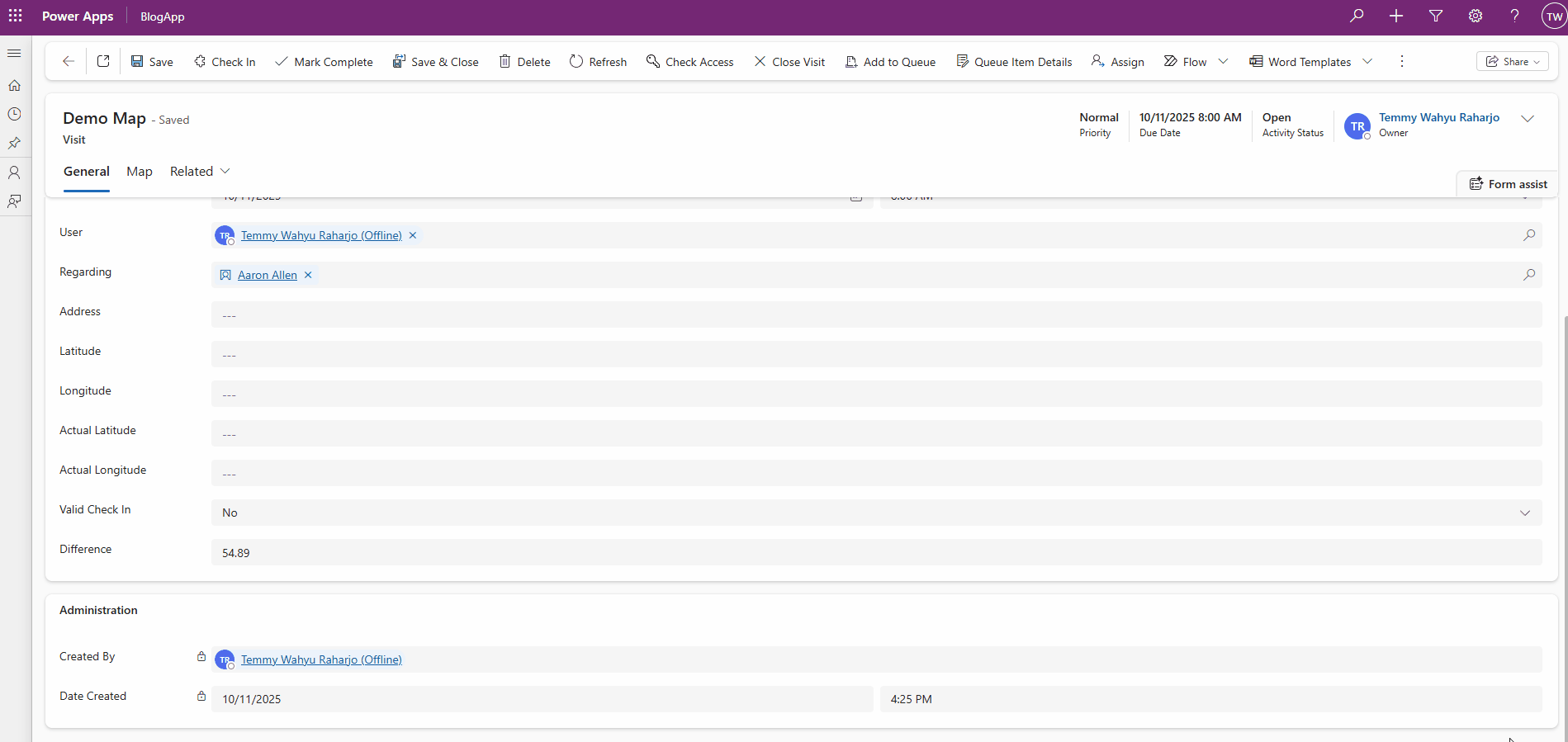
Task: Click the Date Created 10/11/2025 field
Action: (x=542, y=699)
